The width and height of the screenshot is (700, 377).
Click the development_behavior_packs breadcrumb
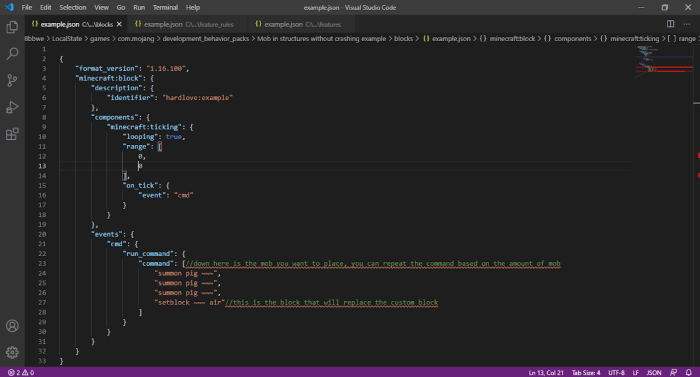point(205,38)
